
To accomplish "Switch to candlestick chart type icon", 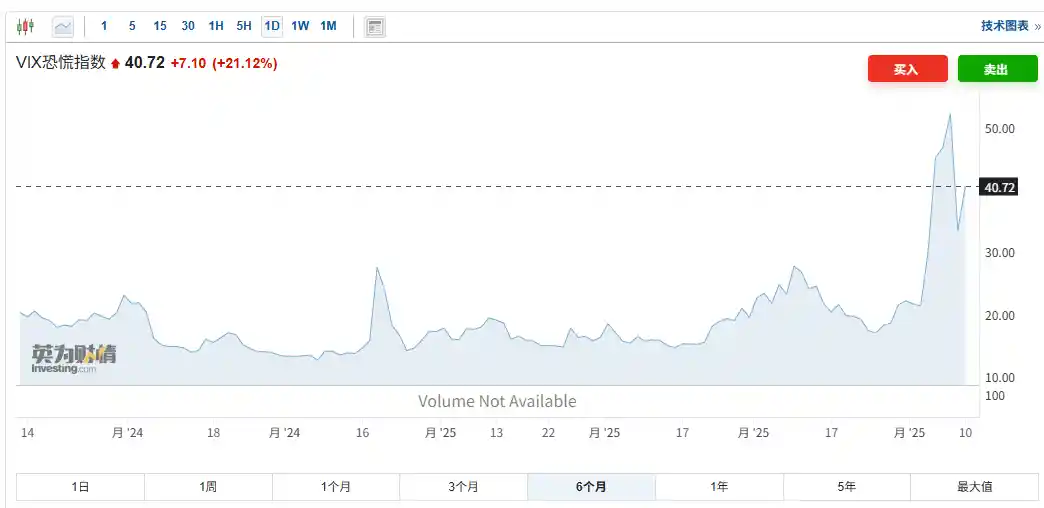I will tap(25, 27).
